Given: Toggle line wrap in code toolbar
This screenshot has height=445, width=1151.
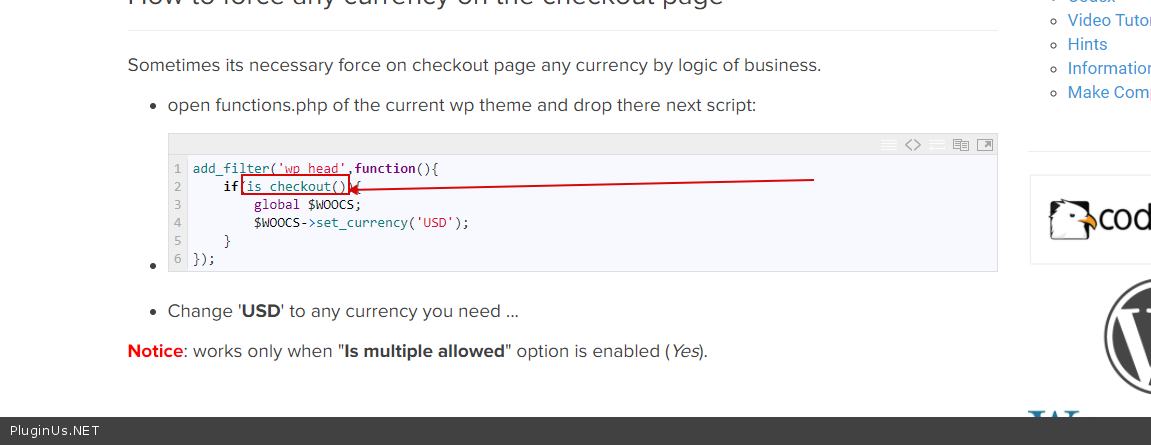Looking at the screenshot, I should pos(936,145).
